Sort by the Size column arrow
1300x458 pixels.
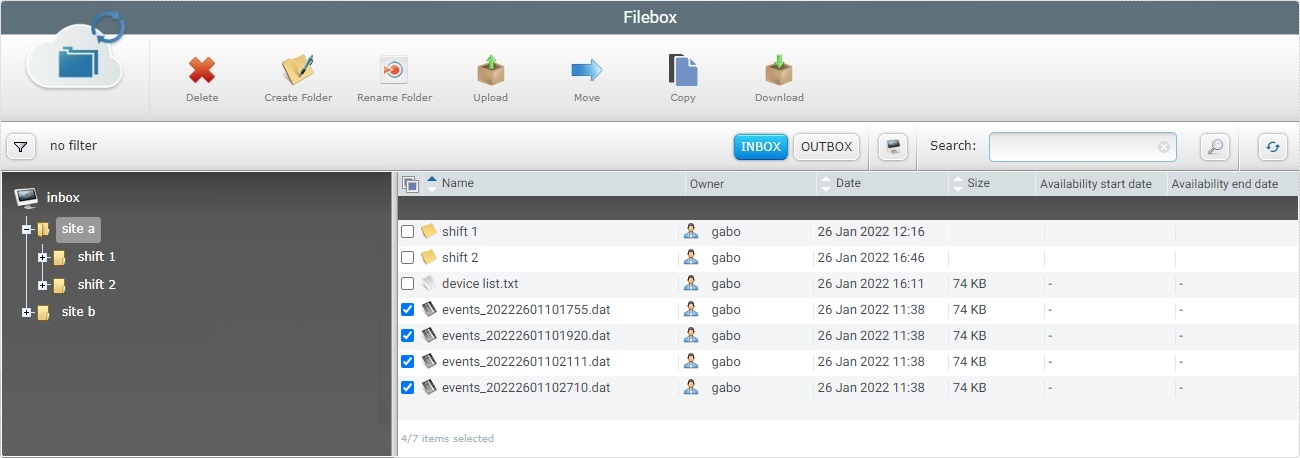tap(958, 183)
